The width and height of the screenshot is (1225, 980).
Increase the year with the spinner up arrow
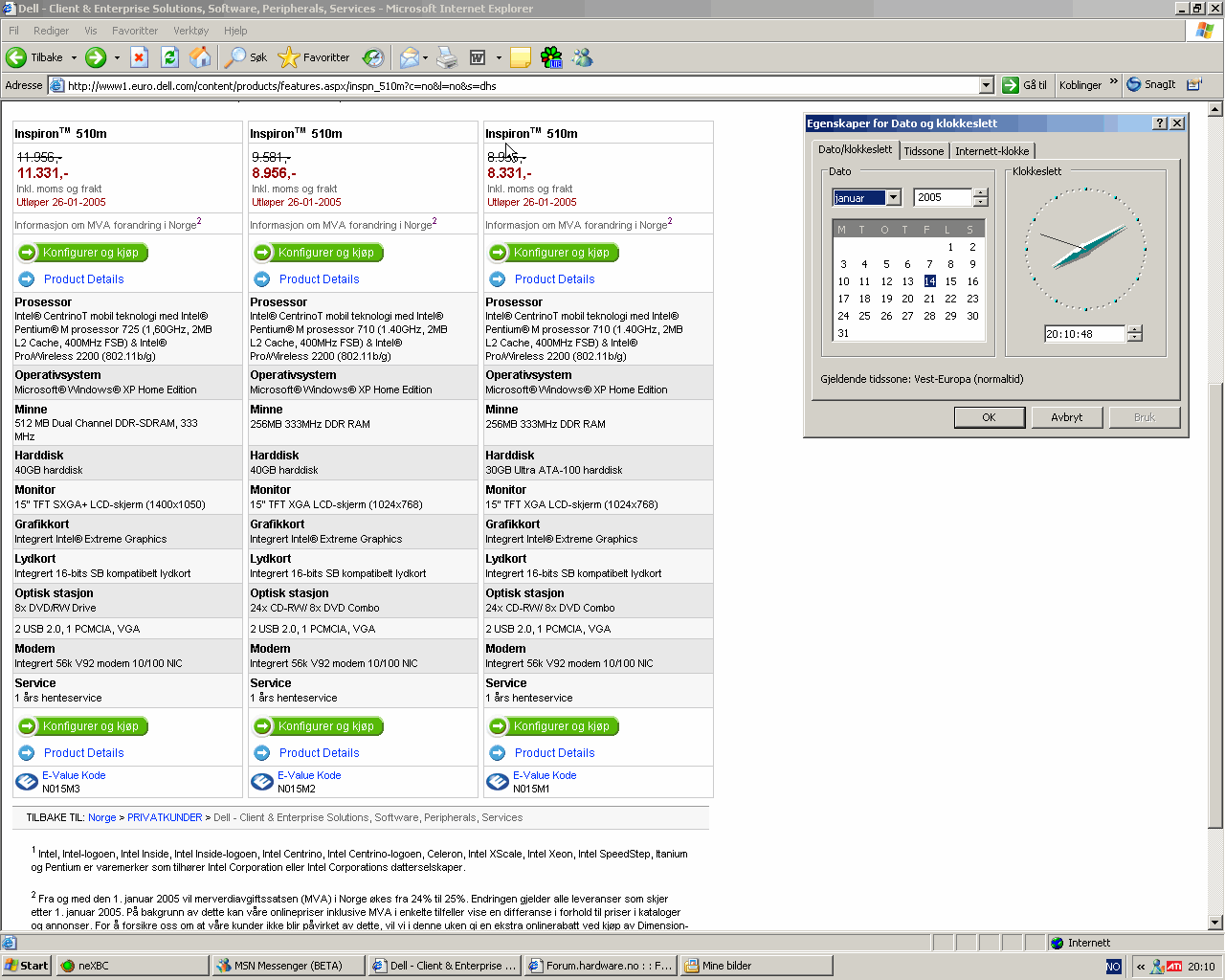coord(980,193)
